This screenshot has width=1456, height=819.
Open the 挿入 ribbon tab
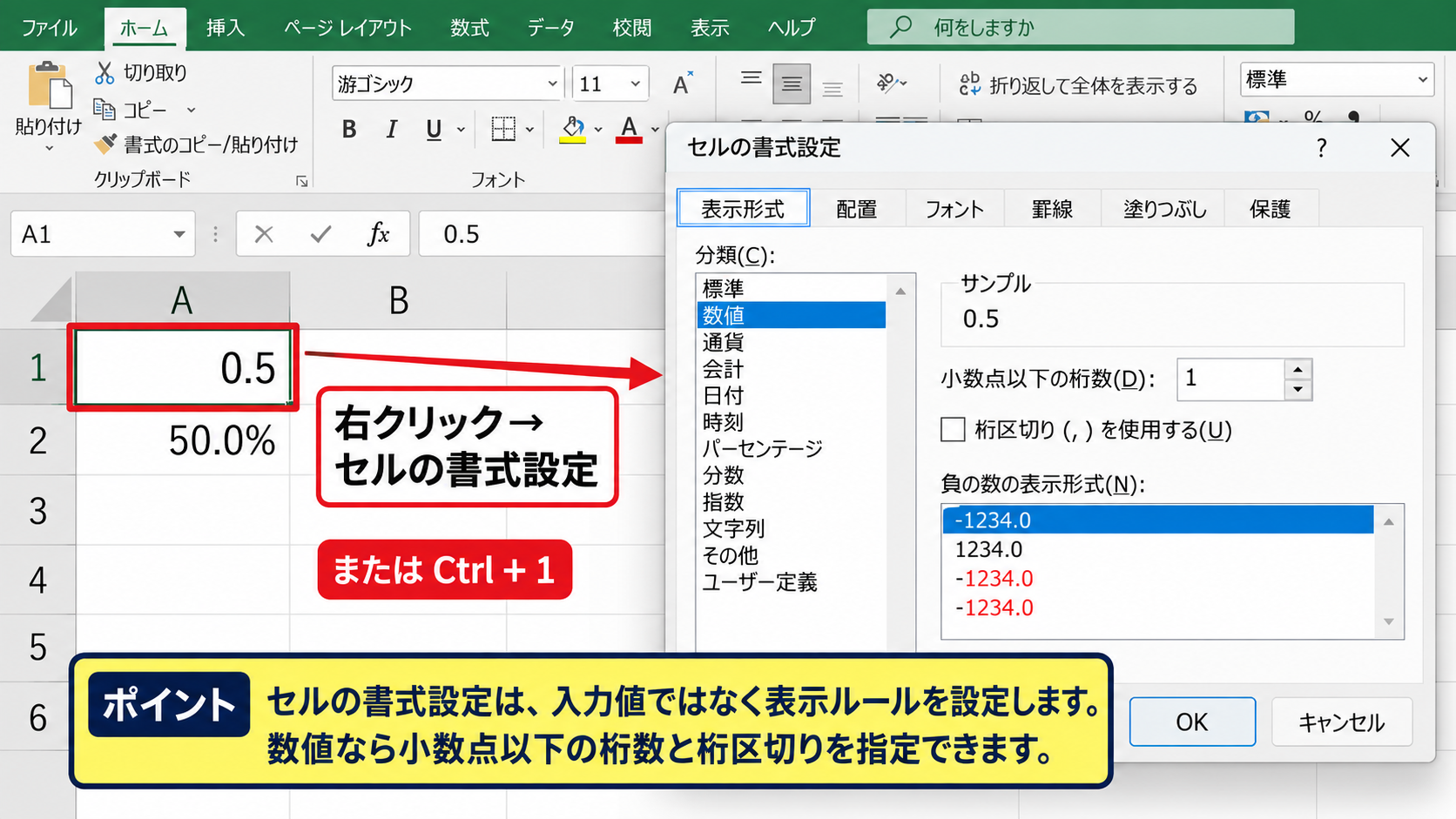click(x=226, y=28)
